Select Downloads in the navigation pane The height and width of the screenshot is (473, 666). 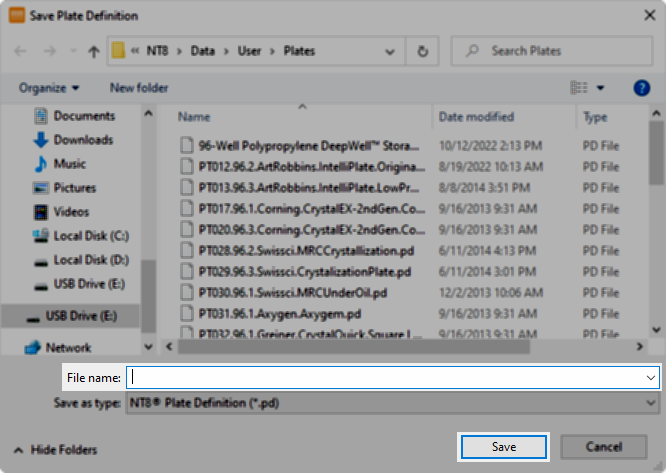pyautogui.click(x=82, y=140)
